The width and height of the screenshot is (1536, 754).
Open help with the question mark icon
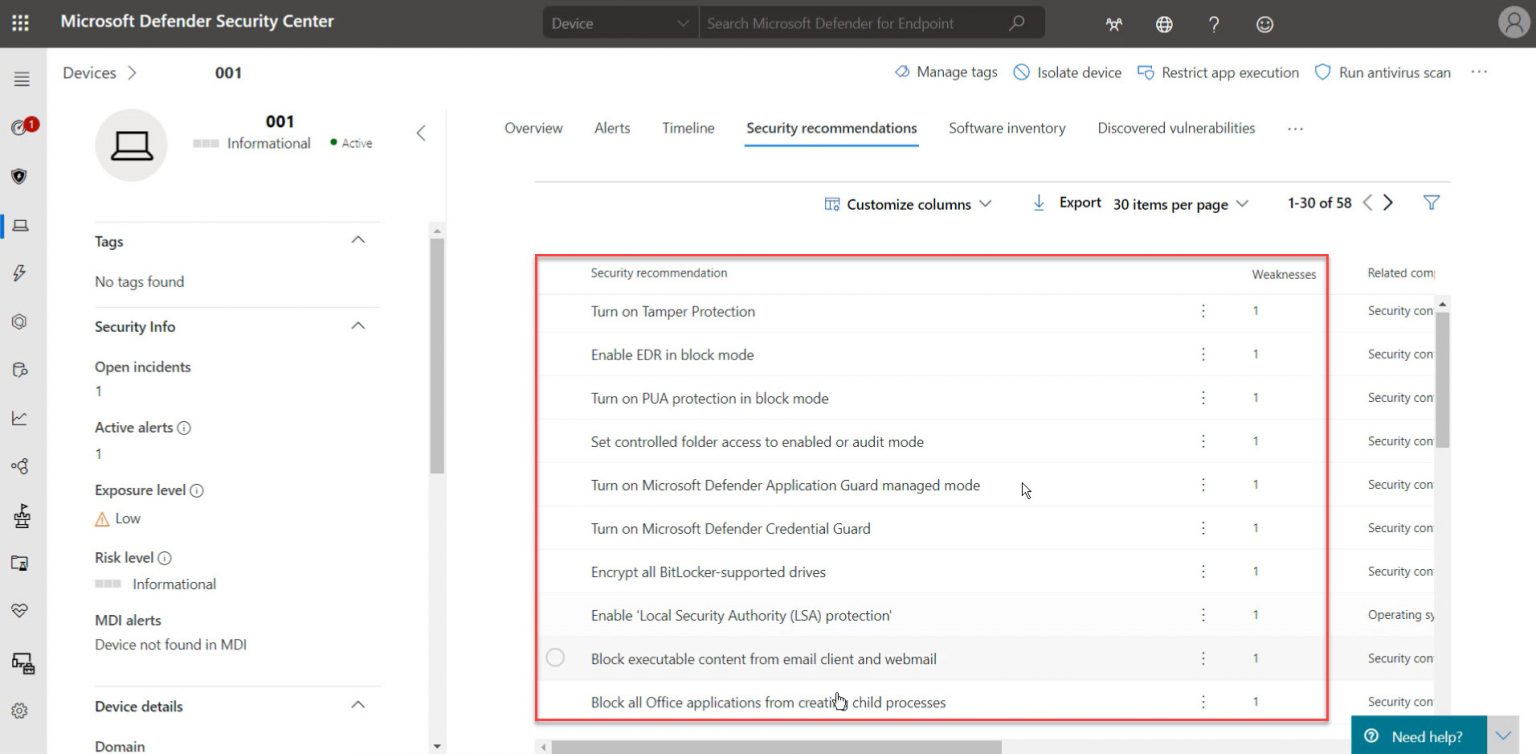[1213, 23]
